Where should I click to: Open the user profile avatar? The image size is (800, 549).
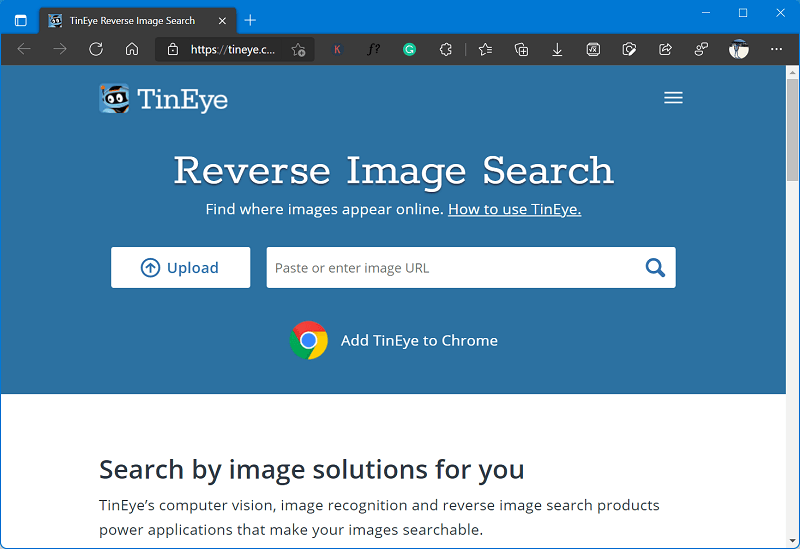coord(738,49)
